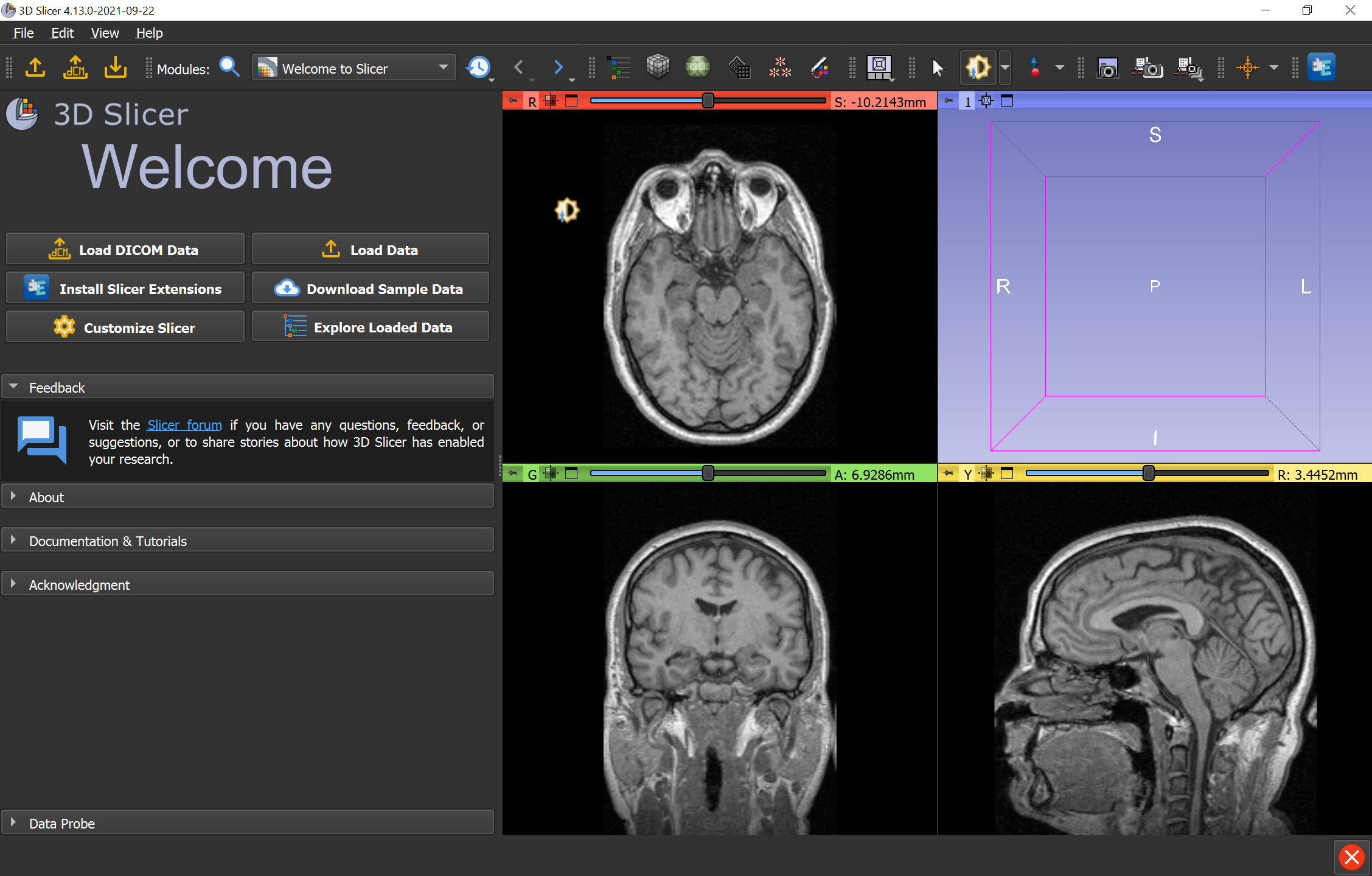Click the Explore Loaded Data button
The width and height of the screenshot is (1372, 876).
(x=370, y=327)
